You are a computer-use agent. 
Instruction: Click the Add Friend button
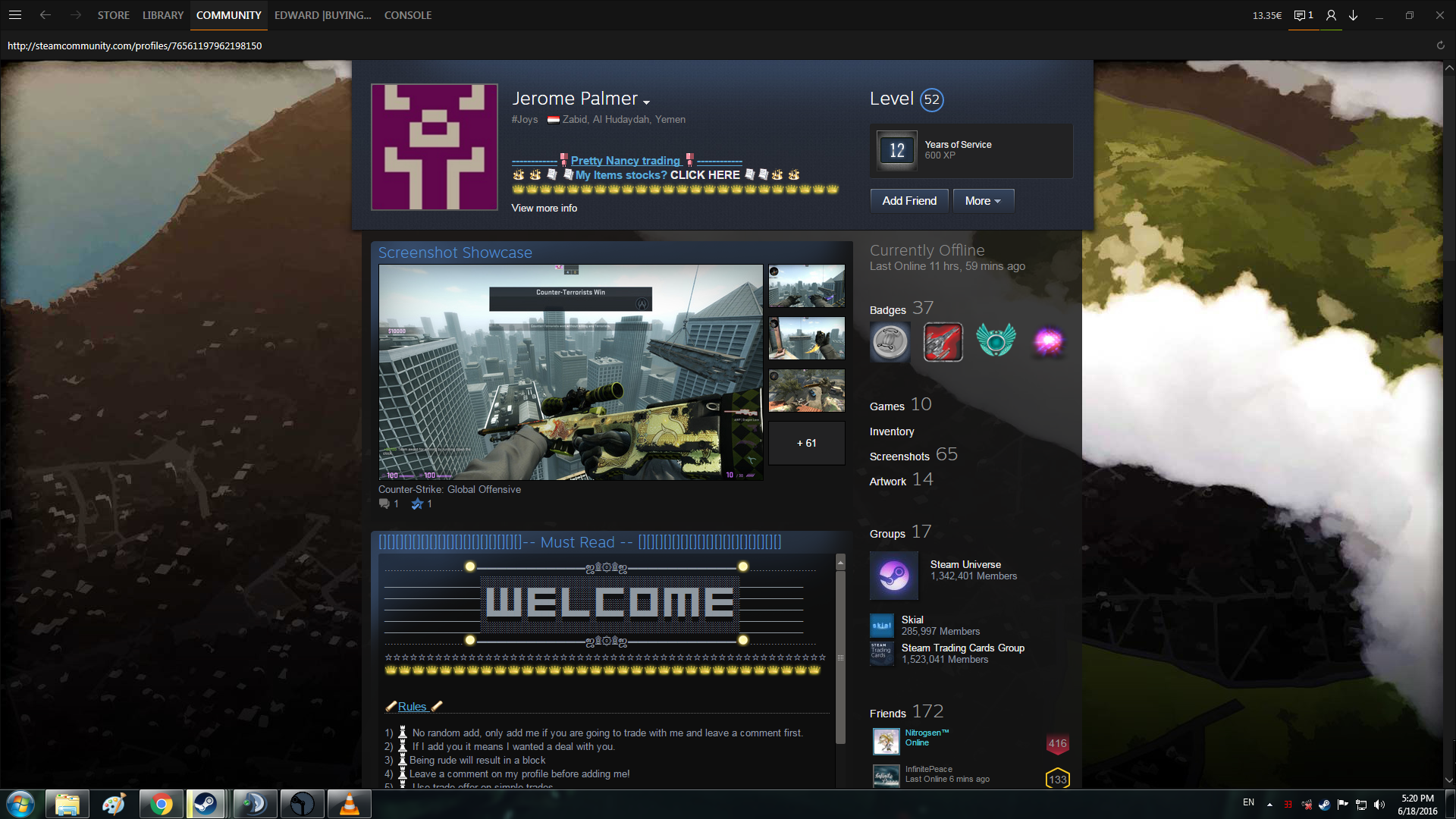tap(908, 201)
